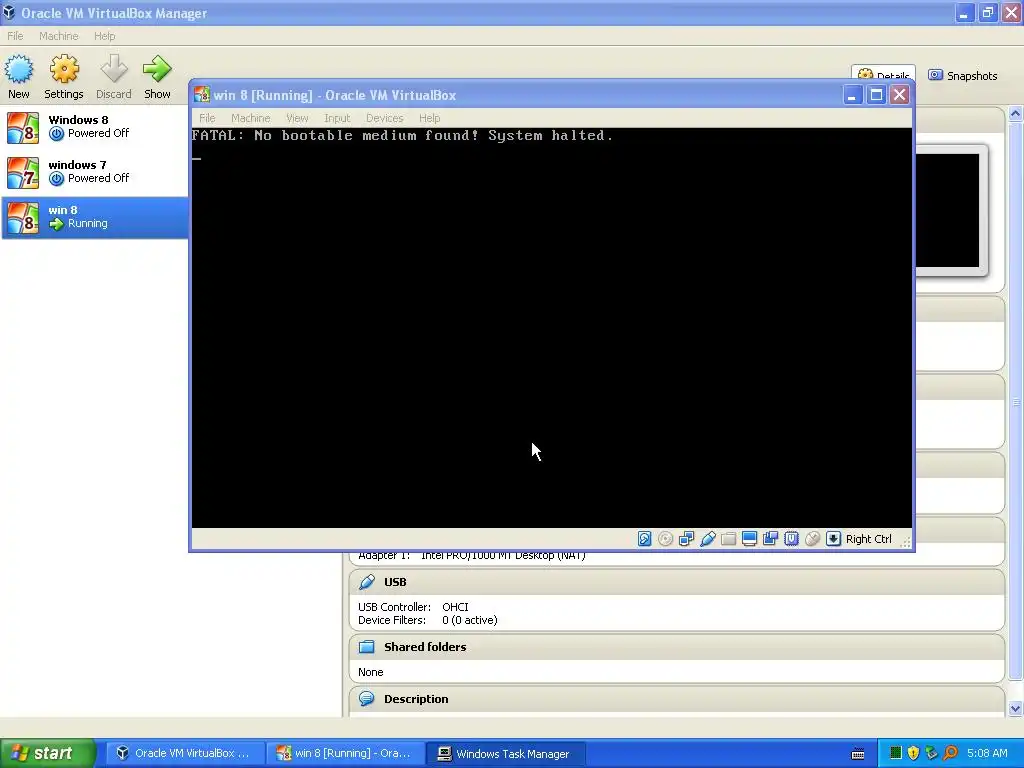Screen dimensions: 1024x768
Task: Expand the Description section header
Action: point(677,699)
